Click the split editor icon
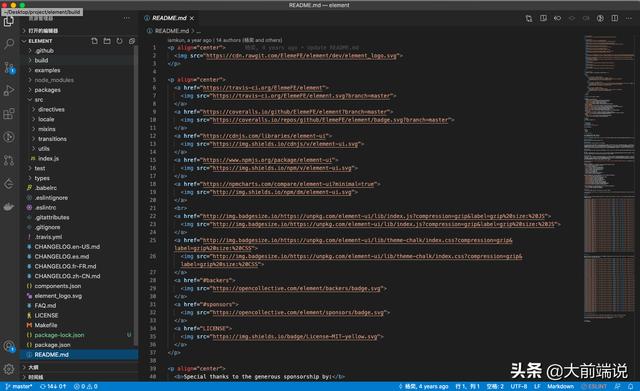 [x=615, y=18]
